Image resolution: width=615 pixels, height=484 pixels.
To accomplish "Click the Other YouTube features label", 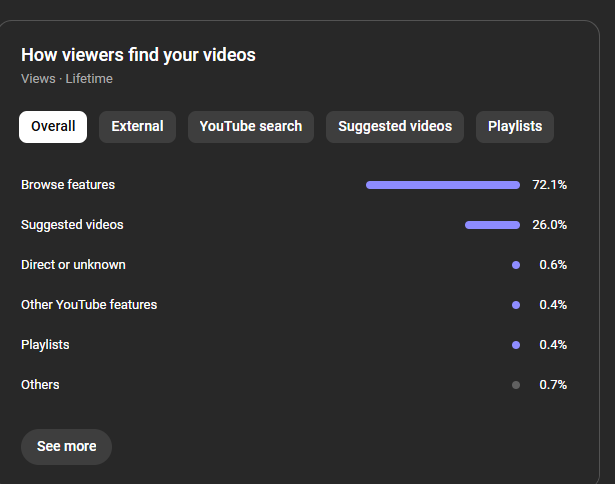I will click(x=89, y=305).
